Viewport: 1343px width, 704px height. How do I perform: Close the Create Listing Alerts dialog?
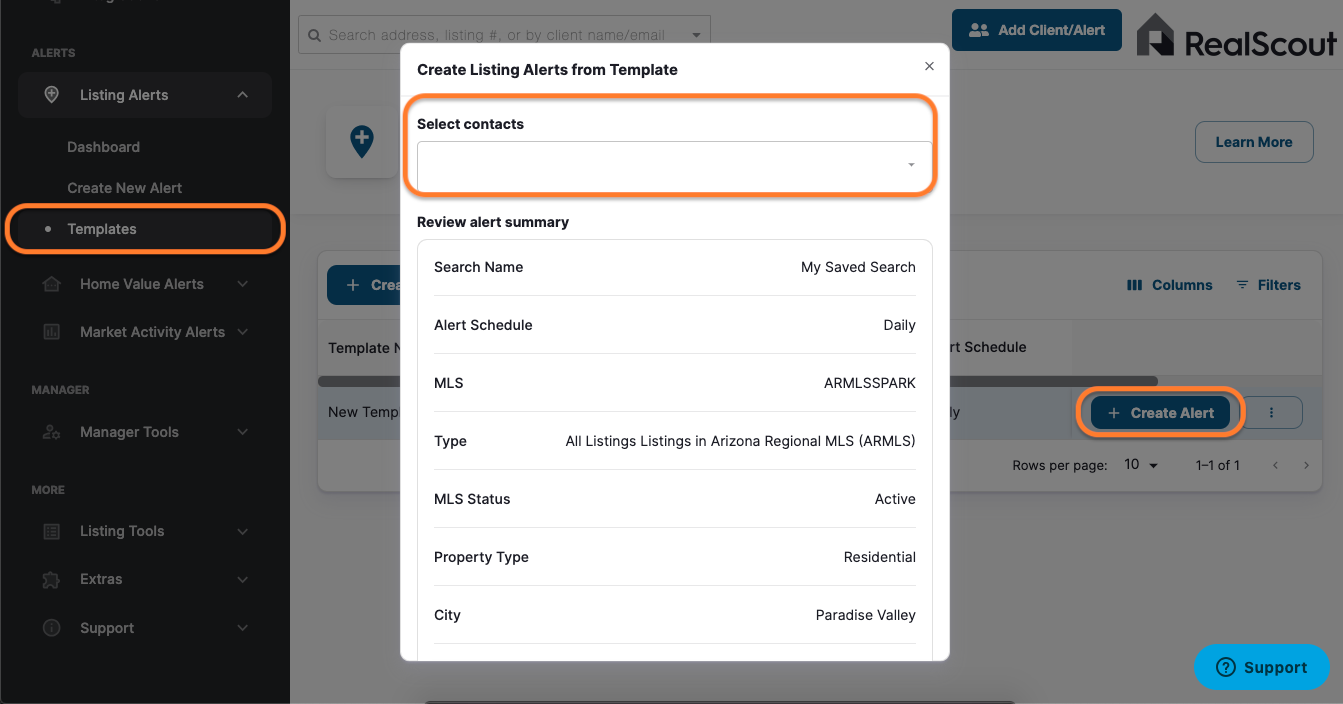coord(929,66)
